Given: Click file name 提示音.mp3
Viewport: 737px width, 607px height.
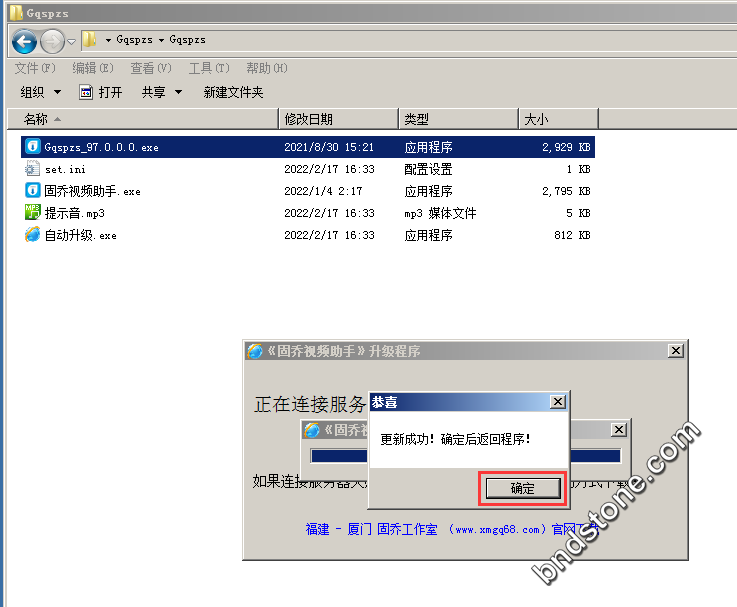Looking at the screenshot, I should pos(75,213).
